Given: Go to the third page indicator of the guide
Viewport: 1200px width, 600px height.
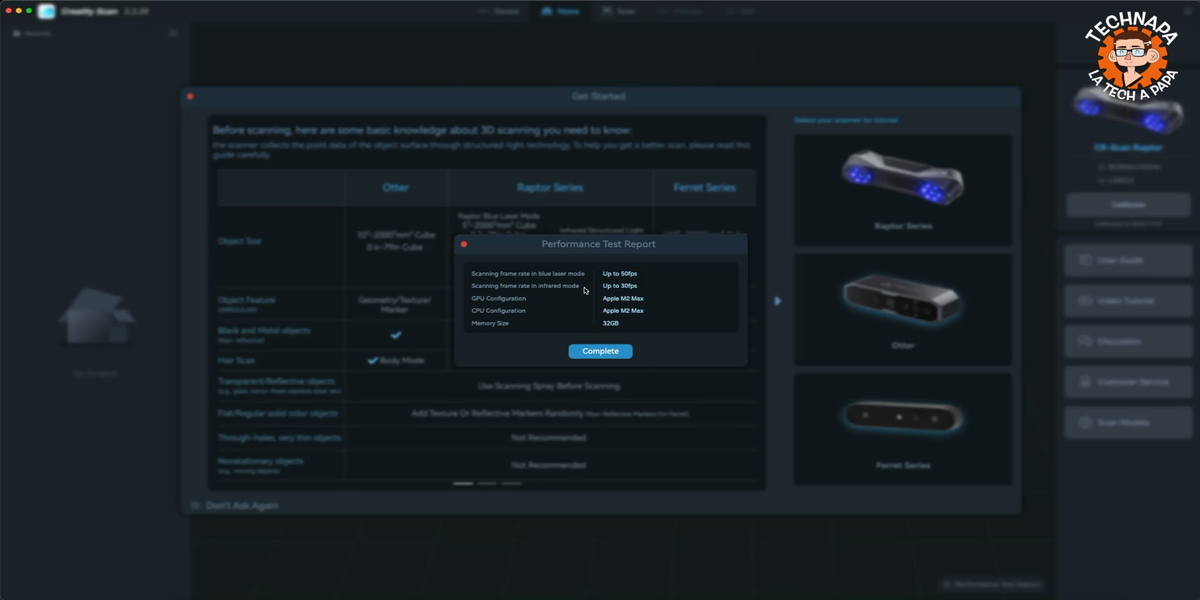Looking at the screenshot, I should coord(511,483).
